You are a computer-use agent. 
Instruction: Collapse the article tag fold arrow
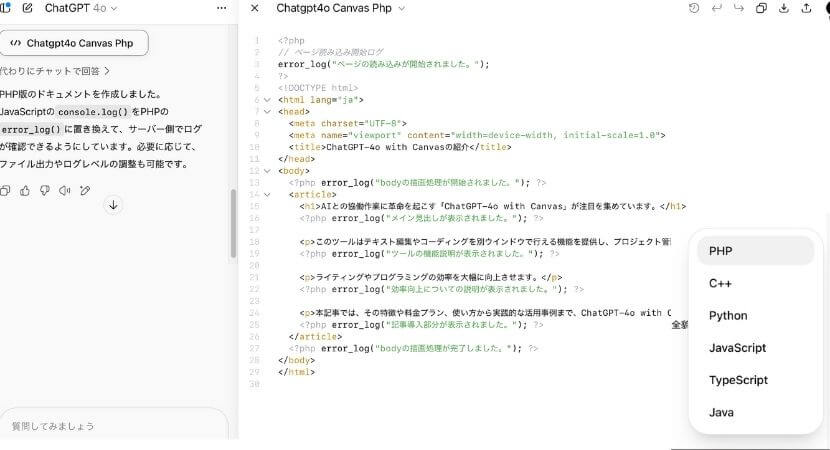coord(267,195)
